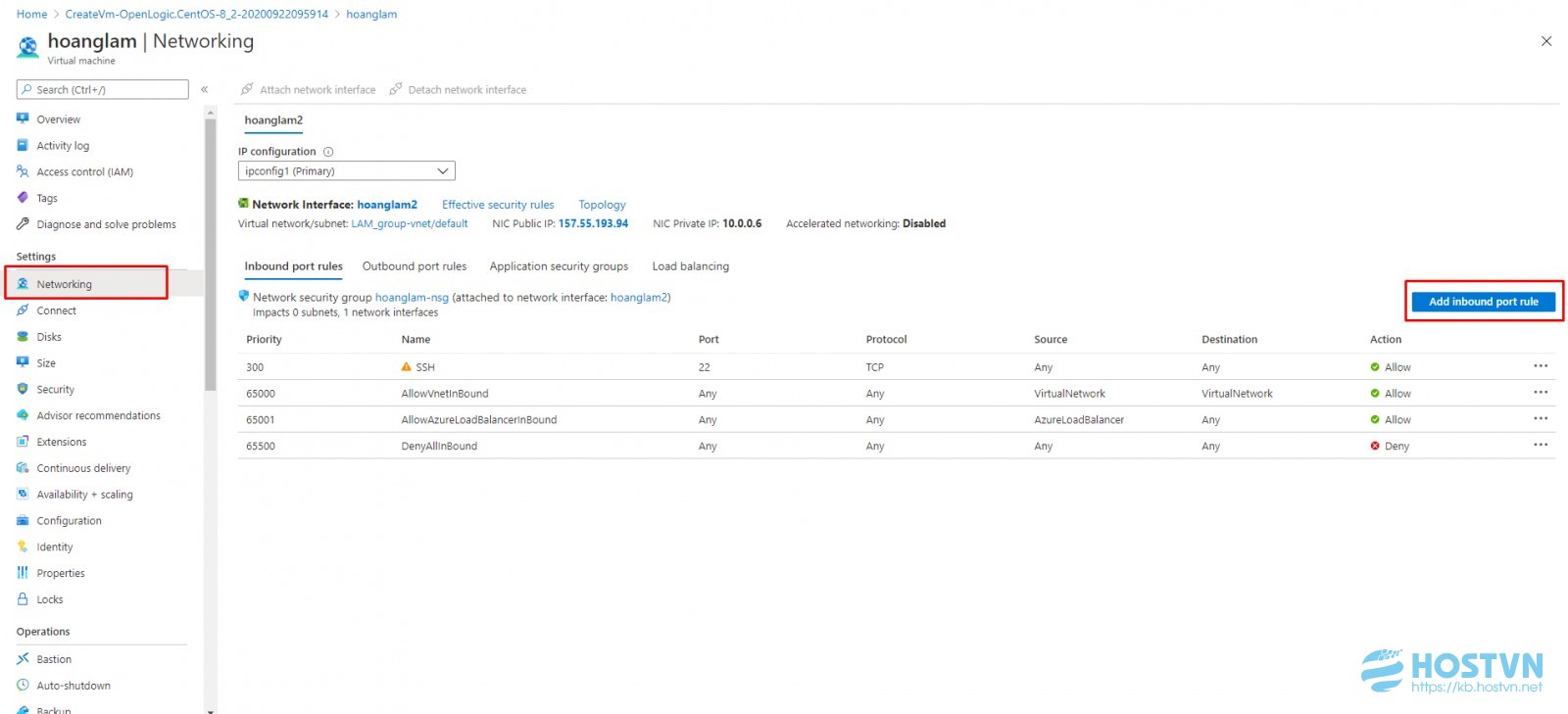Open the hoanglam-nsg security group link

pyautogui.click(x=412, y=298)
